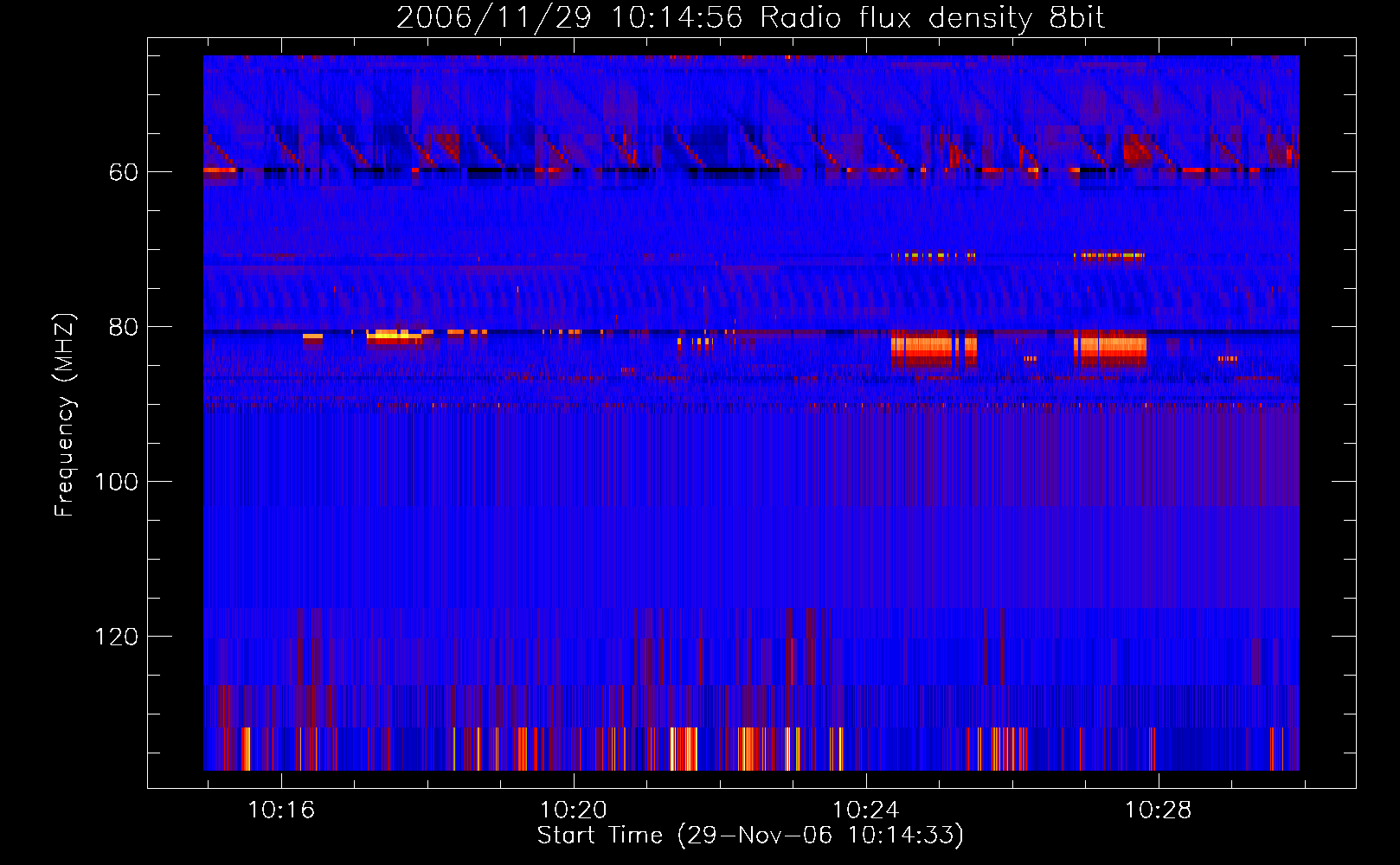The image size is (1400, 865).
Task: Click the 10:24 time tick label
Action: [x=865, y=811]
